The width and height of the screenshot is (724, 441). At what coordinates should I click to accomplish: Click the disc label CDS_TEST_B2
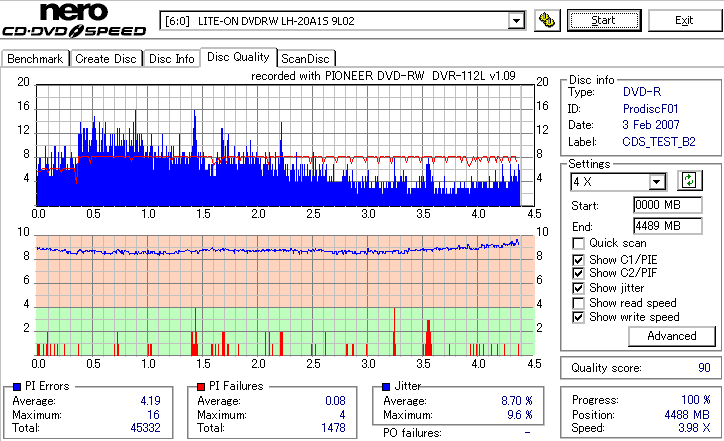[659, 142]
